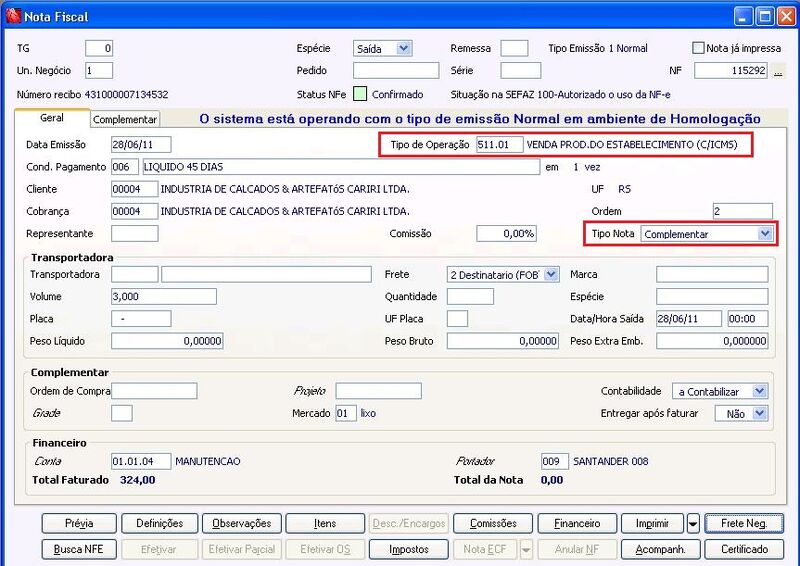Expand the Frete Destinatario dropdown
The width and height of the screenshot is (800, 566).
(x=551, y=275)
